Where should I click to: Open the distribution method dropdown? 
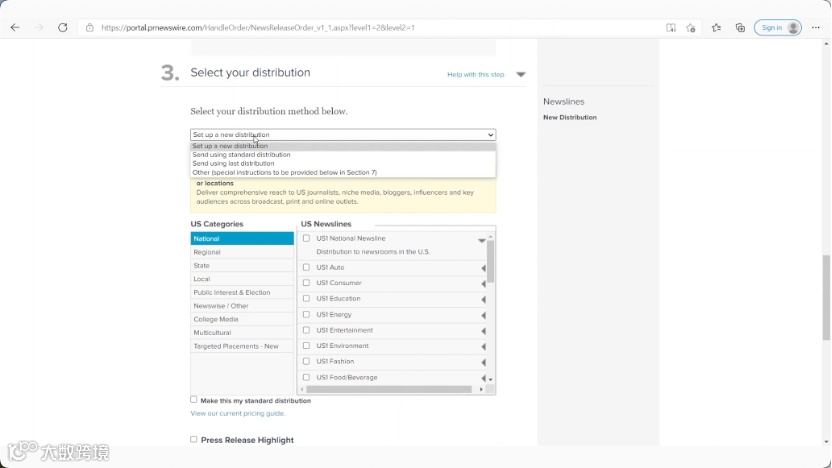(343, 135)
